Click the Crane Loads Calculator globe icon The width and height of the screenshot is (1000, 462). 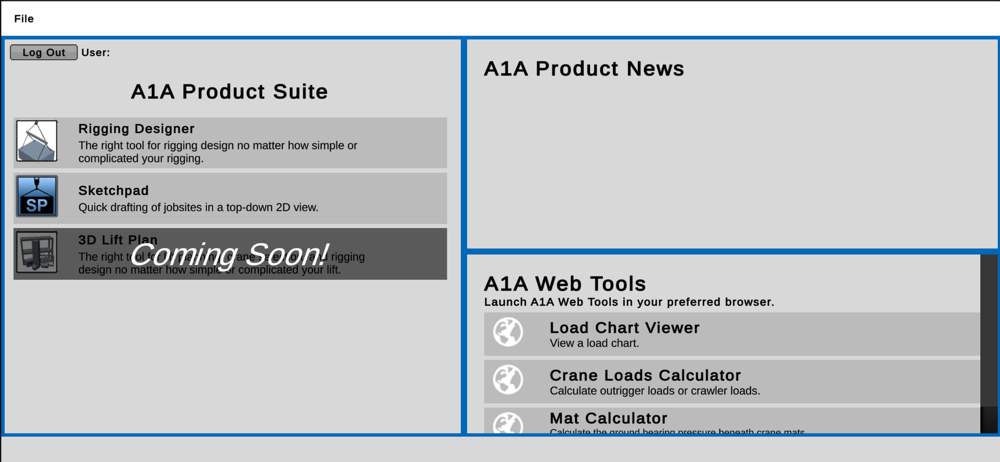pyautogui.click(x=508, y=380)
